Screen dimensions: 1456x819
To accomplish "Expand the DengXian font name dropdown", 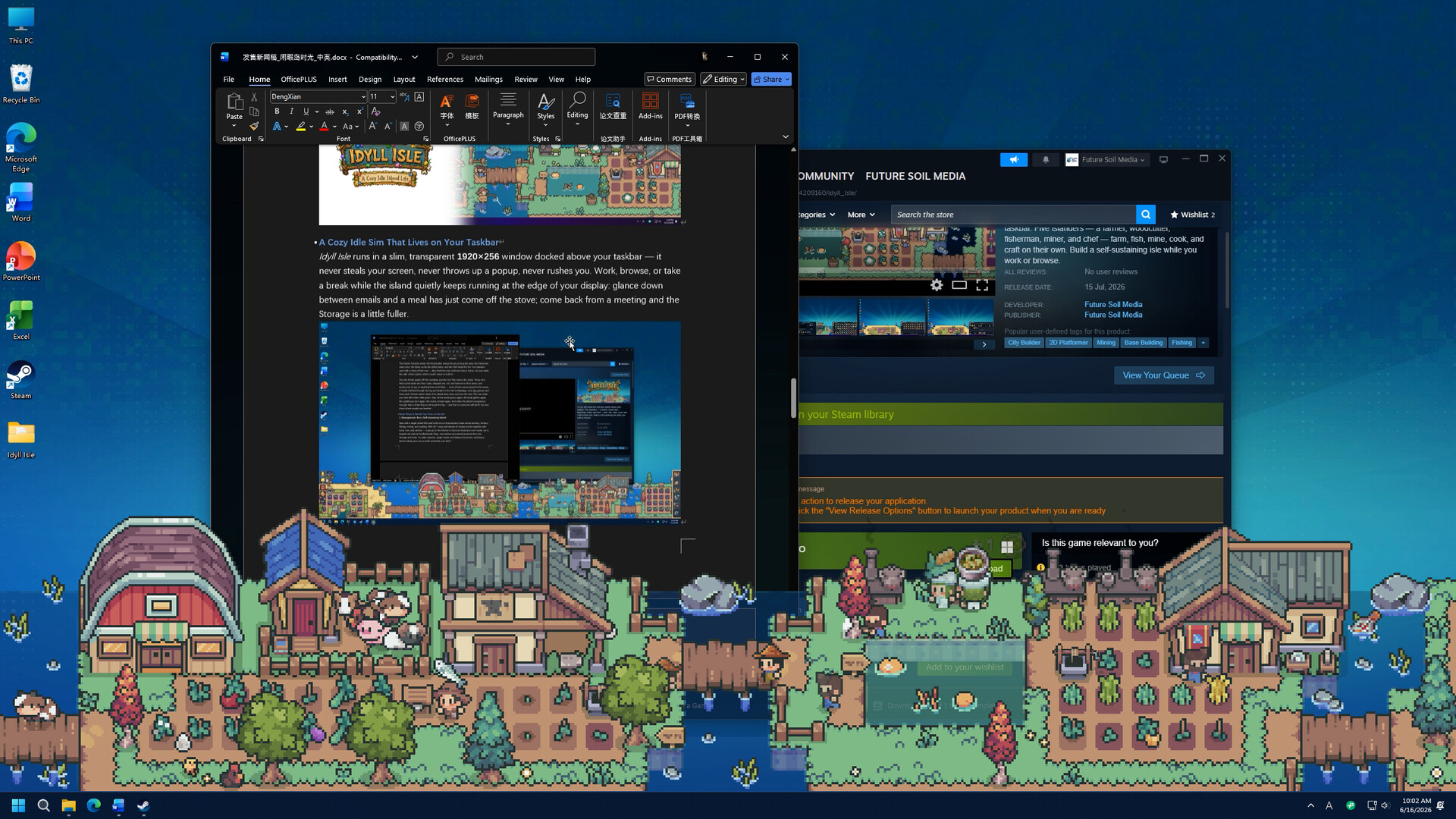I will pos(363,97).
